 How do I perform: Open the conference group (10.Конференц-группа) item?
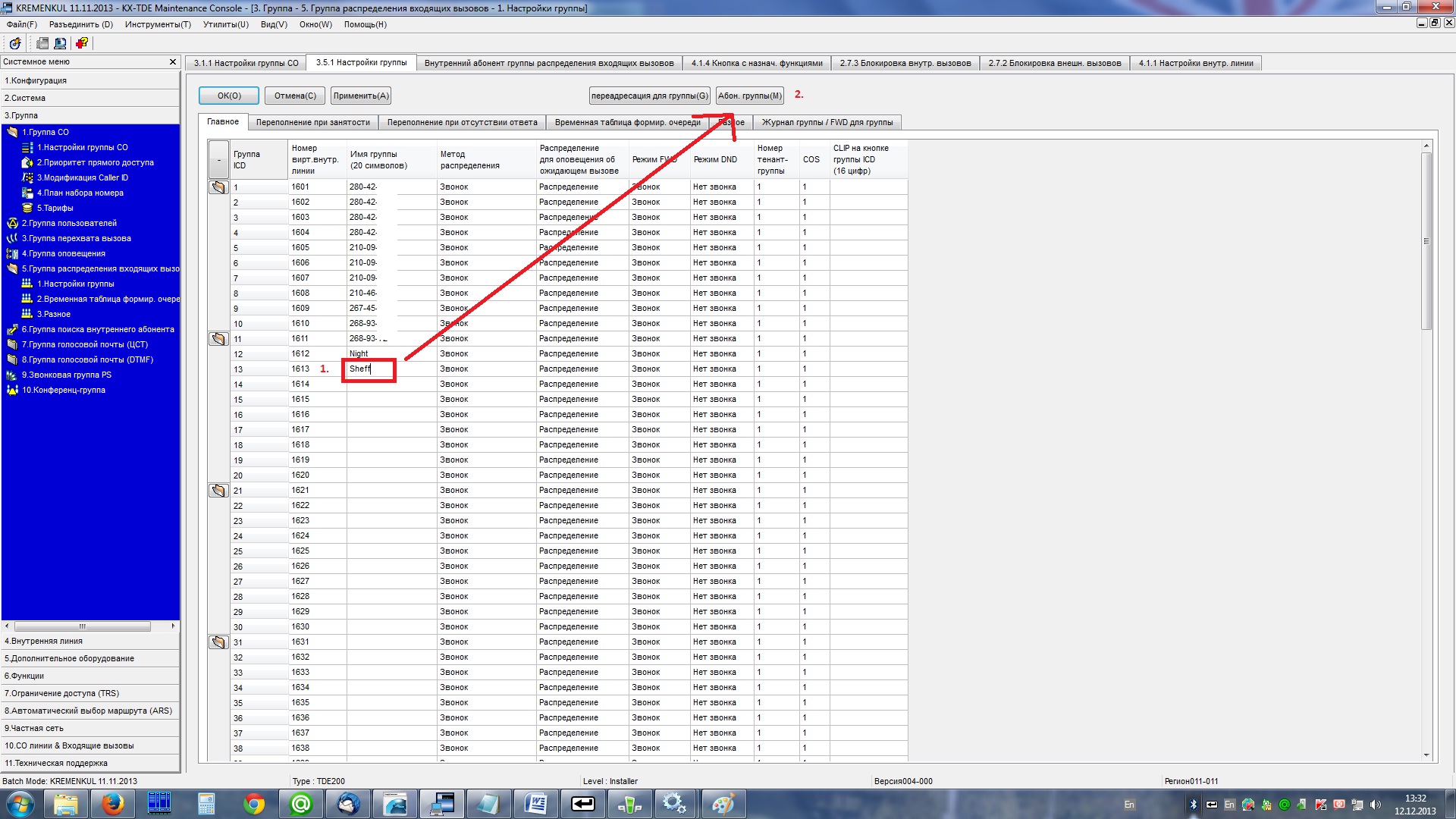click(63, 390)
